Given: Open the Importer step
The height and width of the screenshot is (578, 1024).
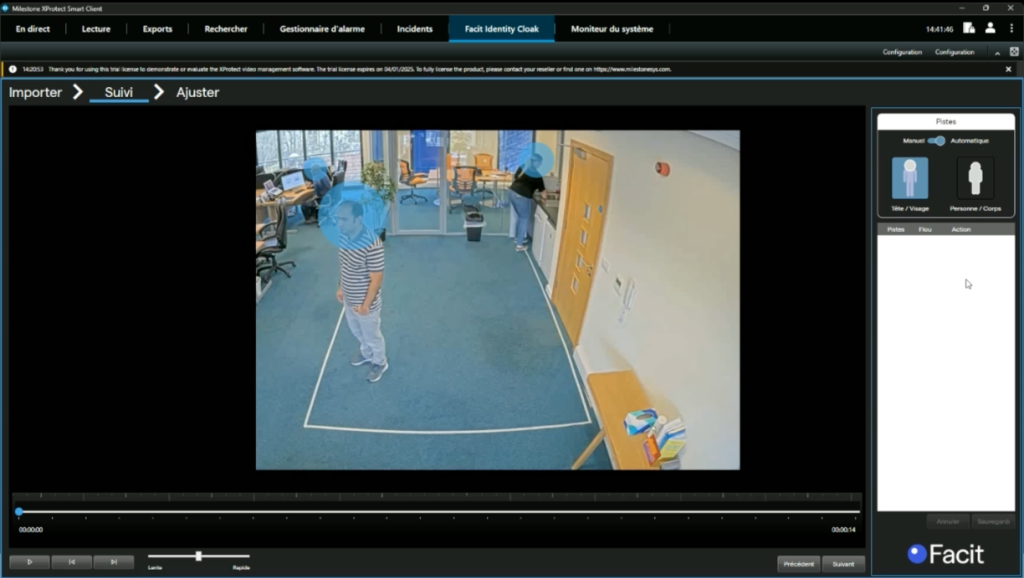Looking at the screenshot, I should click(x=36, y=92).
